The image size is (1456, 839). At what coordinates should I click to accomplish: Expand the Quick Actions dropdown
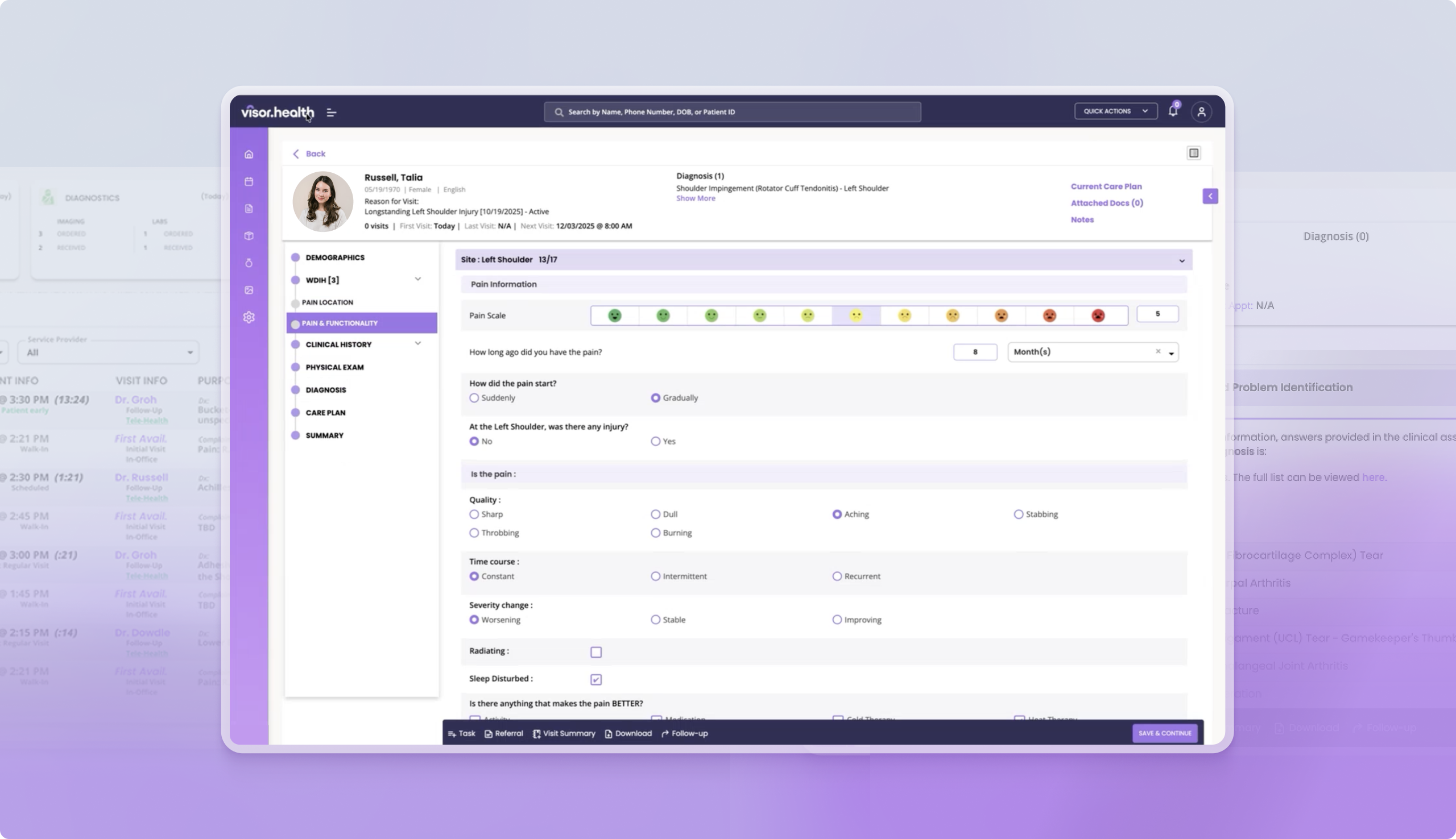pos(1115,111)
